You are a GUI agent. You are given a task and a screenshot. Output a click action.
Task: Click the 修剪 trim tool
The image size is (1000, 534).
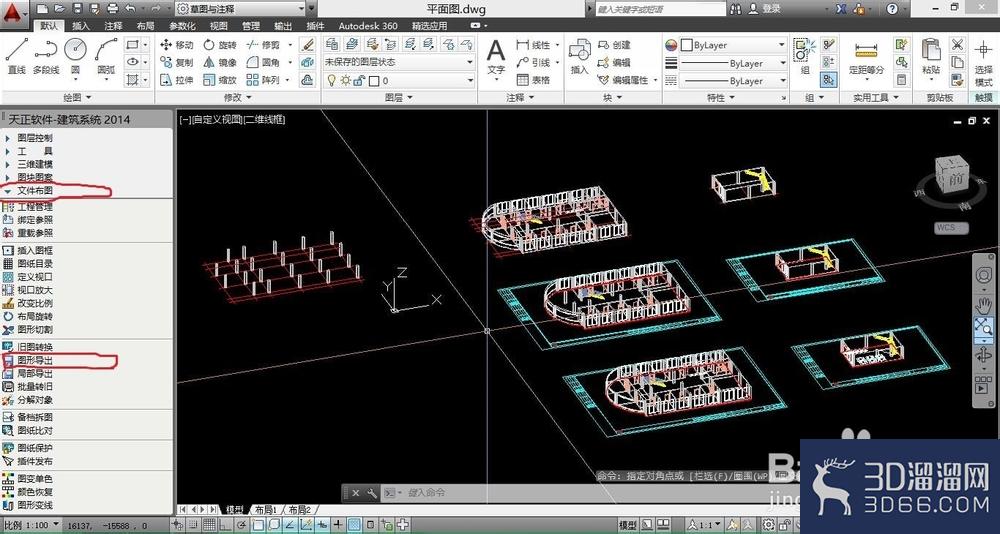263,45
